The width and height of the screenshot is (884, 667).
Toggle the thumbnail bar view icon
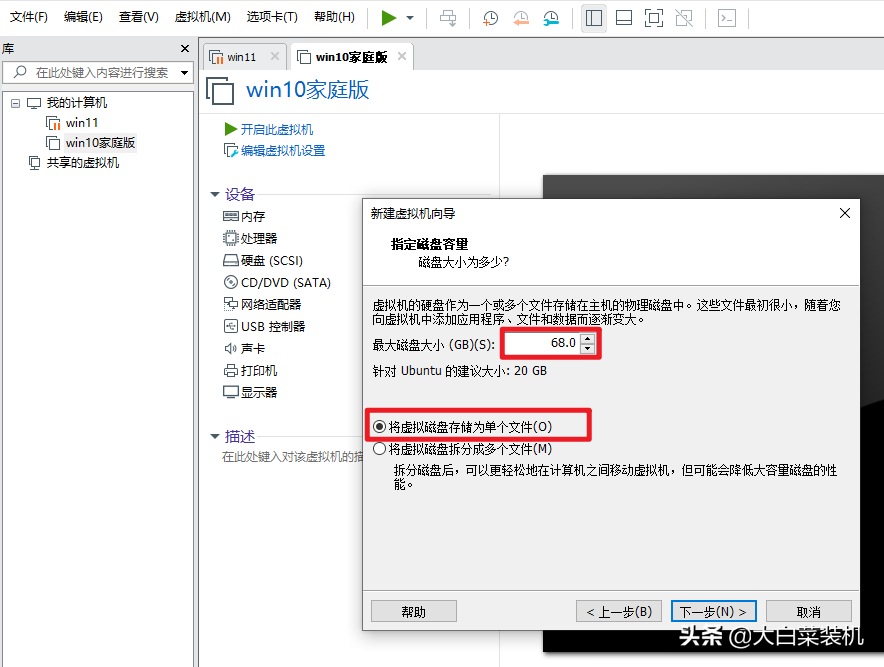point(624,18)
